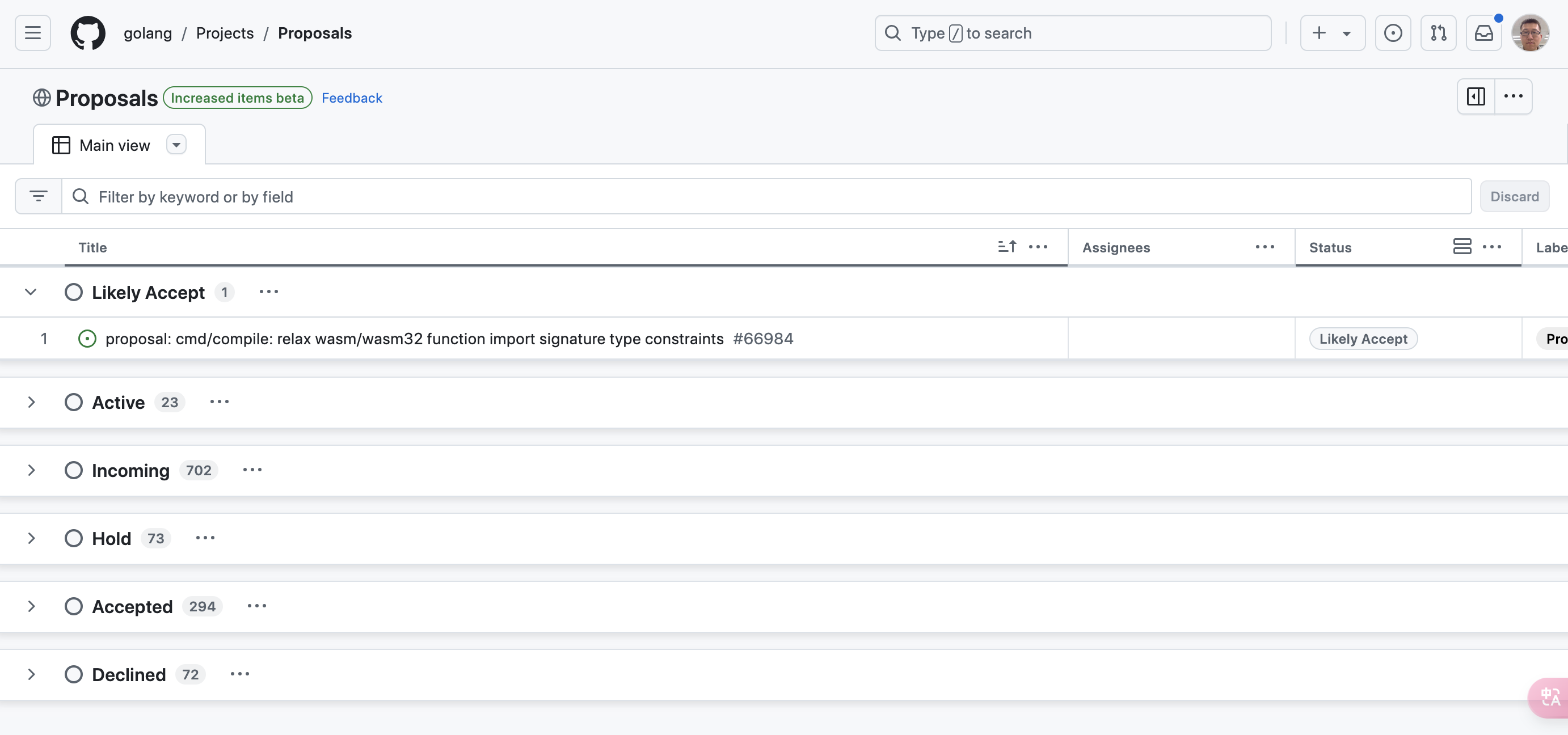Open the Assignees column options menu
1568x735 pixels.
(1265, 247)
